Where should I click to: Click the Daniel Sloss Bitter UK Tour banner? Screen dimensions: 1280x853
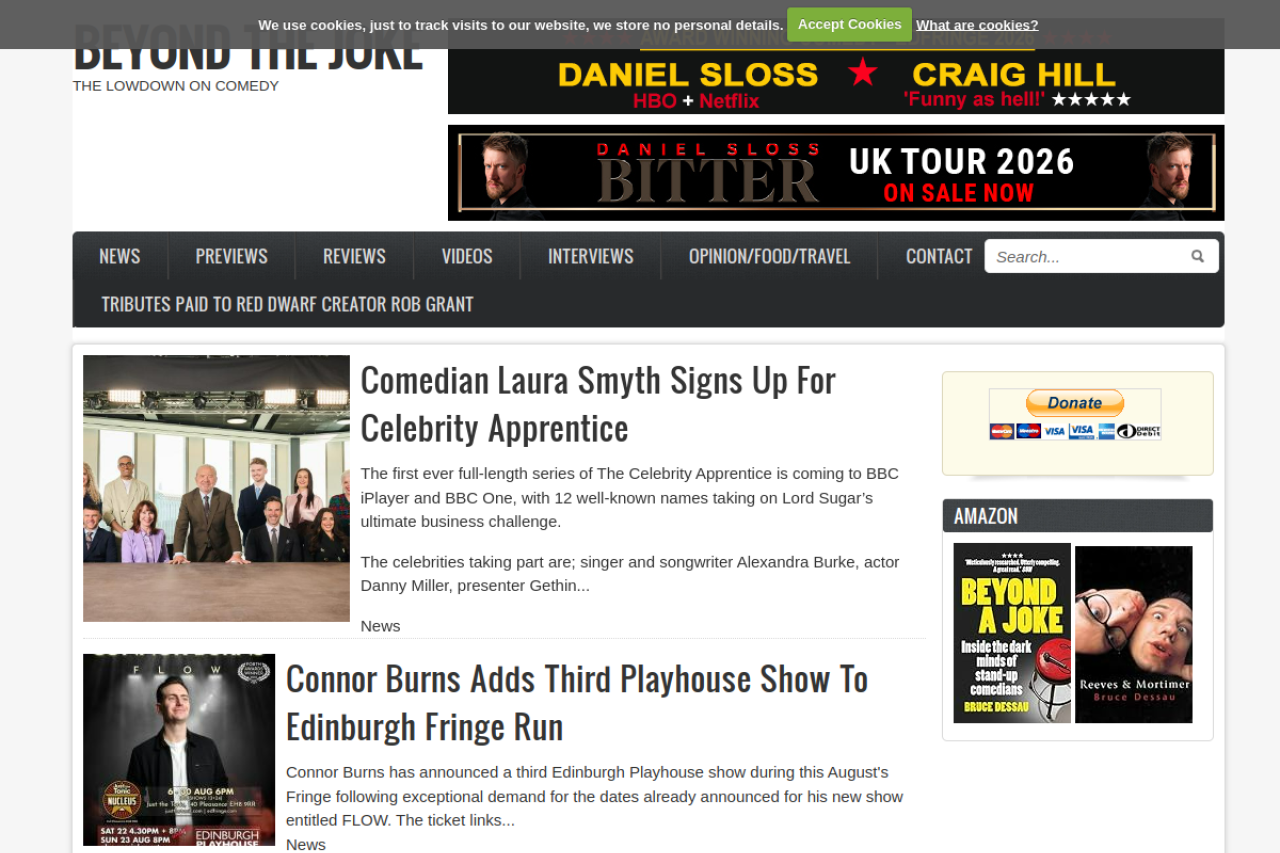click(x=836, y=173)
